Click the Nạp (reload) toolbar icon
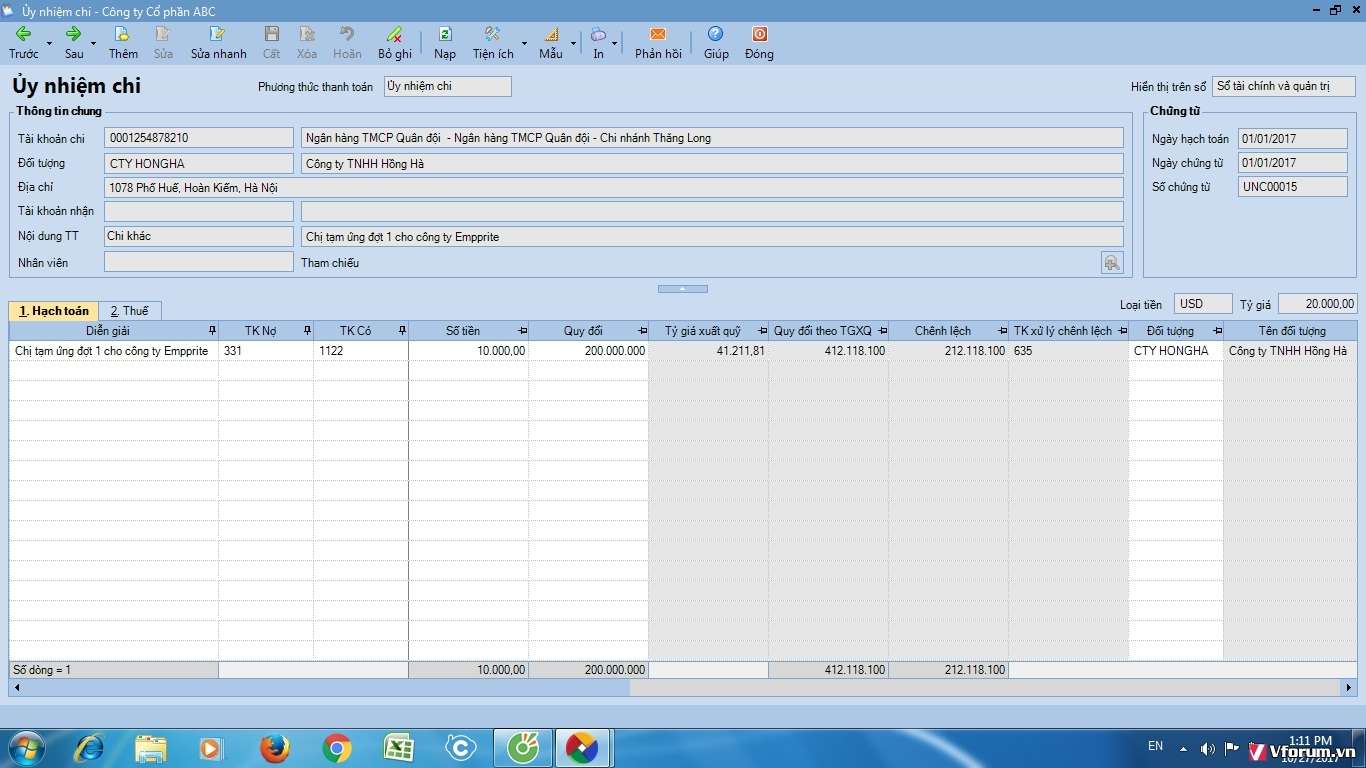 (x=445, y=34)
